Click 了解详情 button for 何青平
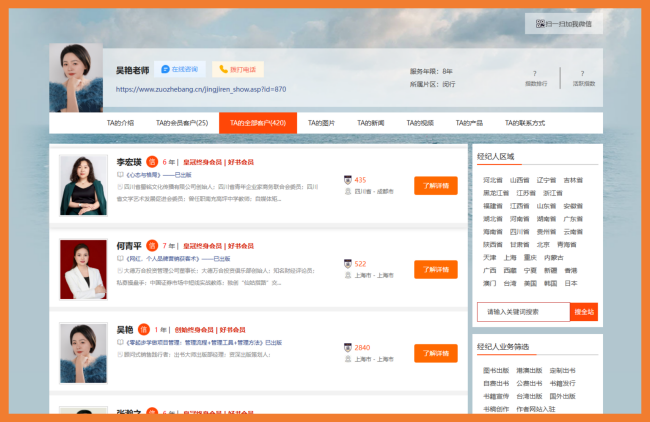Image resolution: width=650 pixels, height=422 pixels. point(435,269)
